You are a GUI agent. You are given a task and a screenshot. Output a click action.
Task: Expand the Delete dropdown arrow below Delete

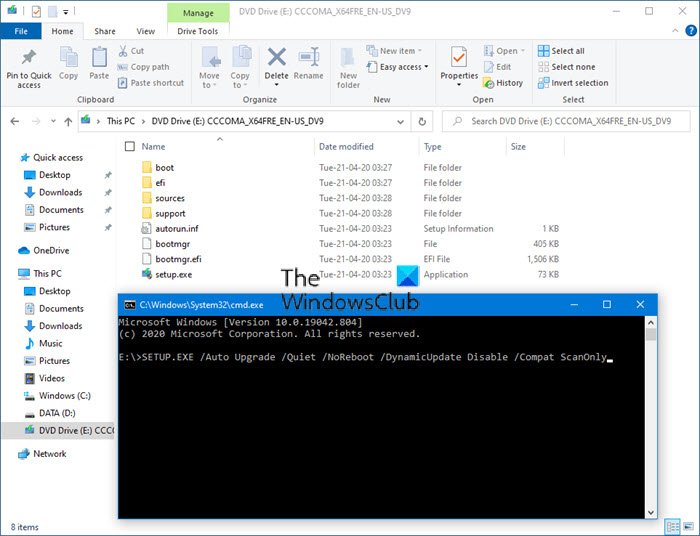click(x=276, y=85)
